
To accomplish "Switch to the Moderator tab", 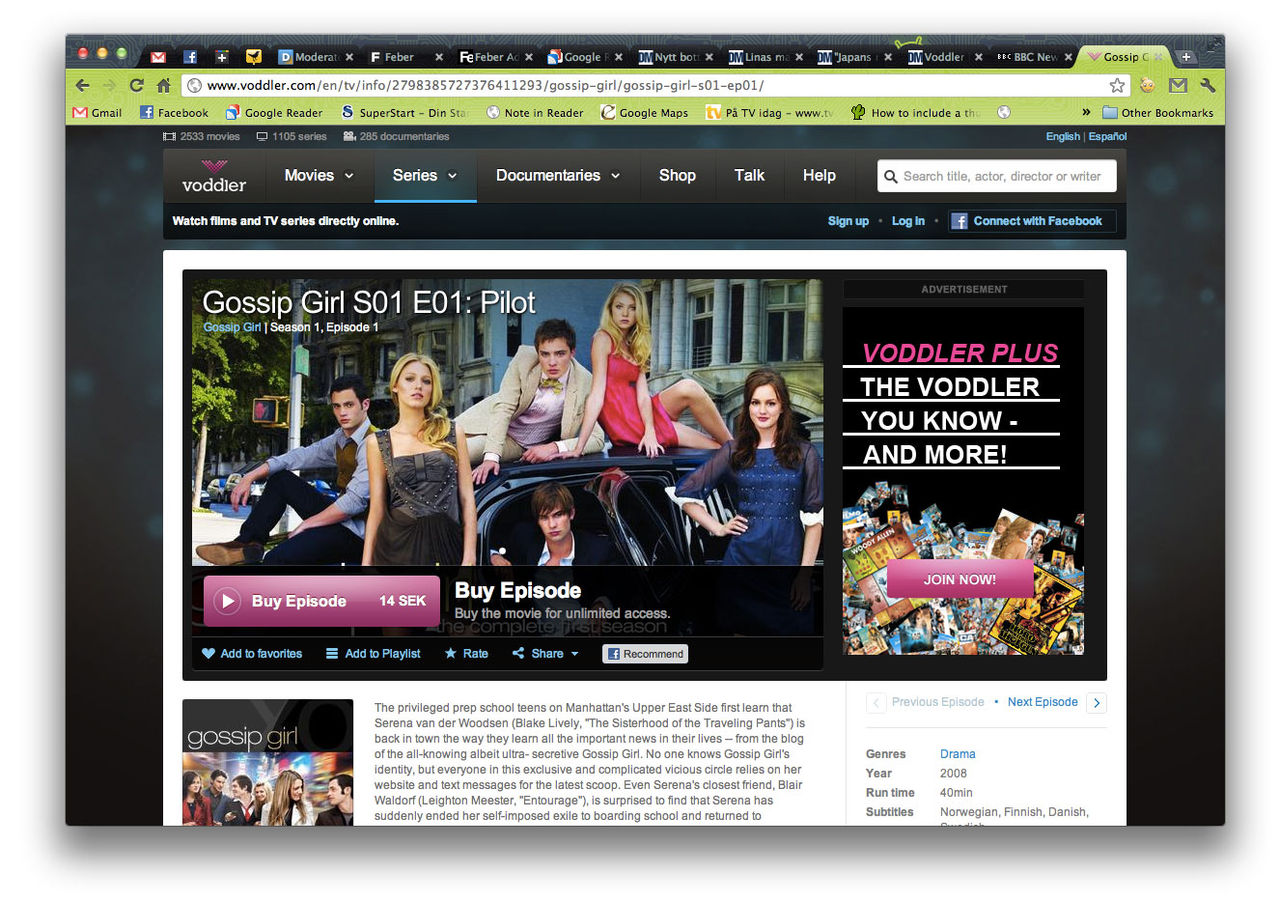I will [x=313, y=57].
